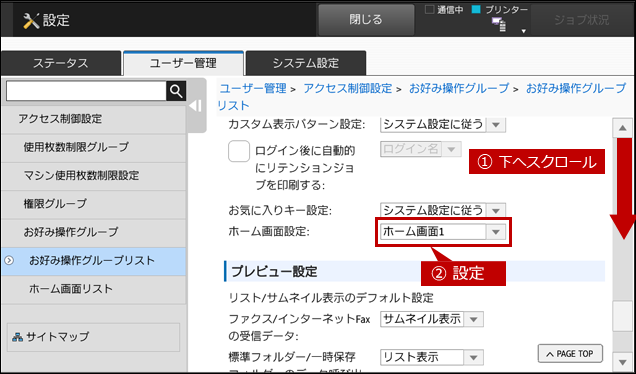Screen dimensions: 636x374
Task: Follow the アクセス制御設定 breadcrumb link
Action: coord(348,88)
